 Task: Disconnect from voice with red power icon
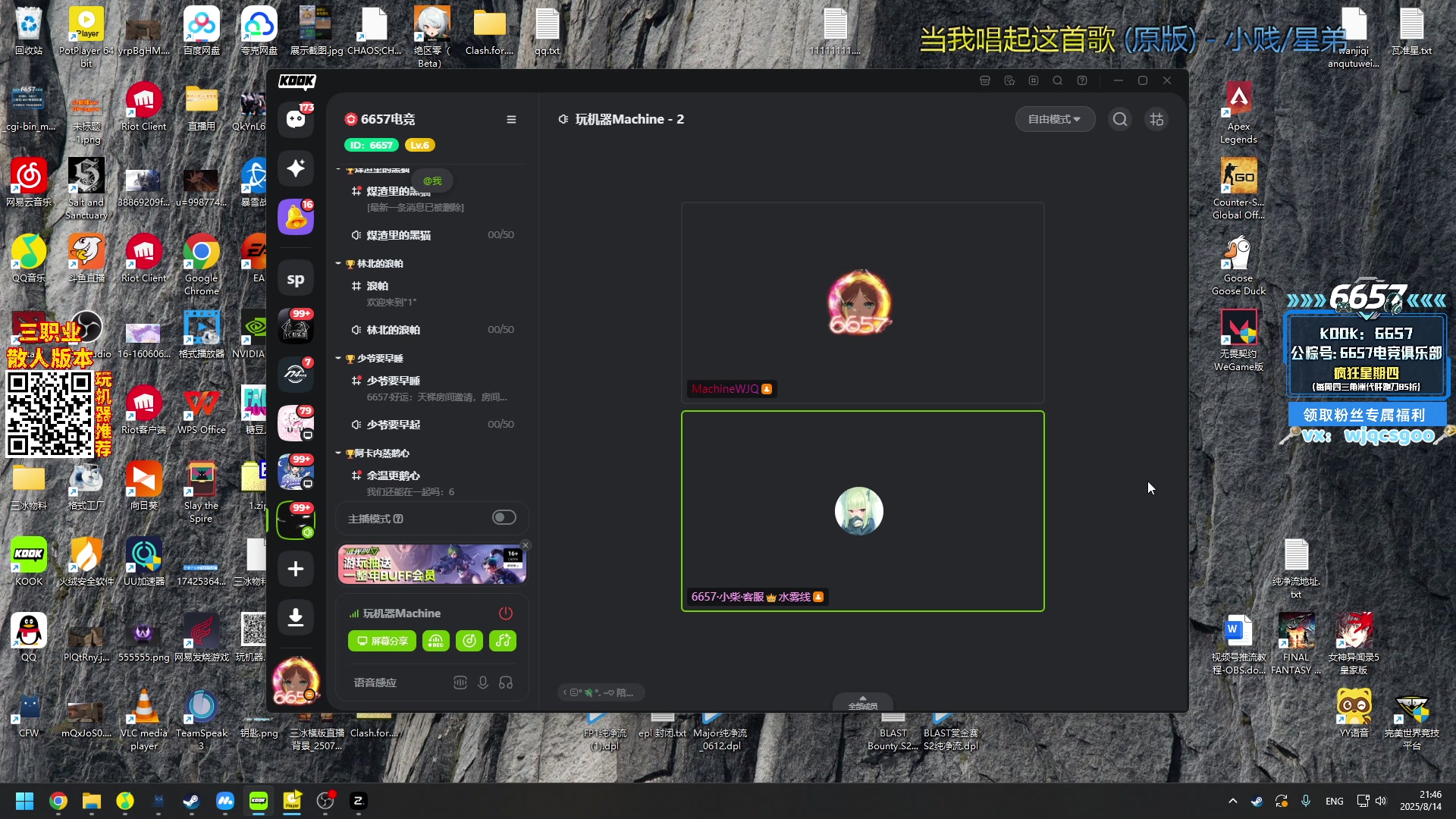pos(506,613)
